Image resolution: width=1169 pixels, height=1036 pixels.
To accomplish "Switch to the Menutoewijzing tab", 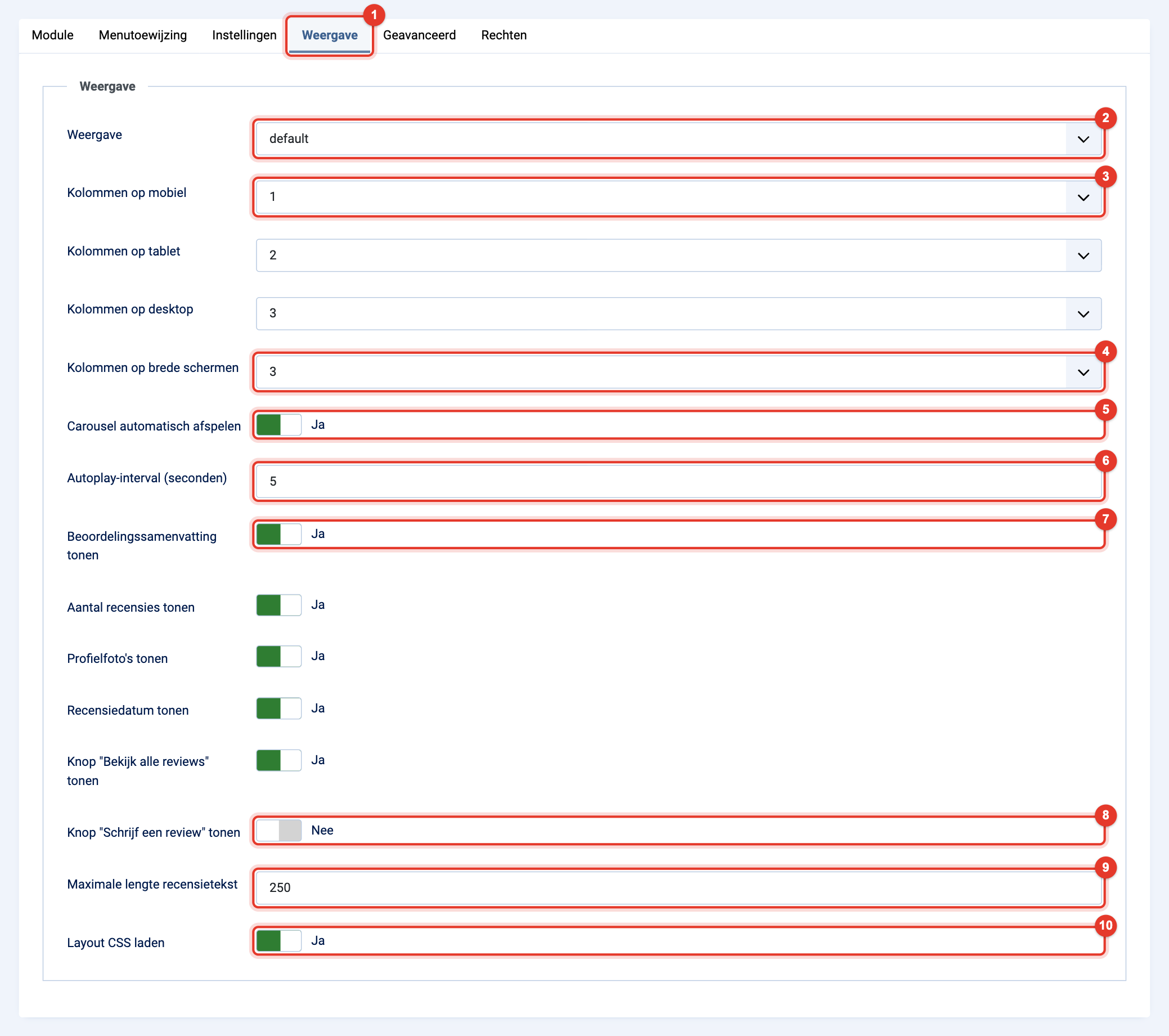I will (x=143, y=35).
